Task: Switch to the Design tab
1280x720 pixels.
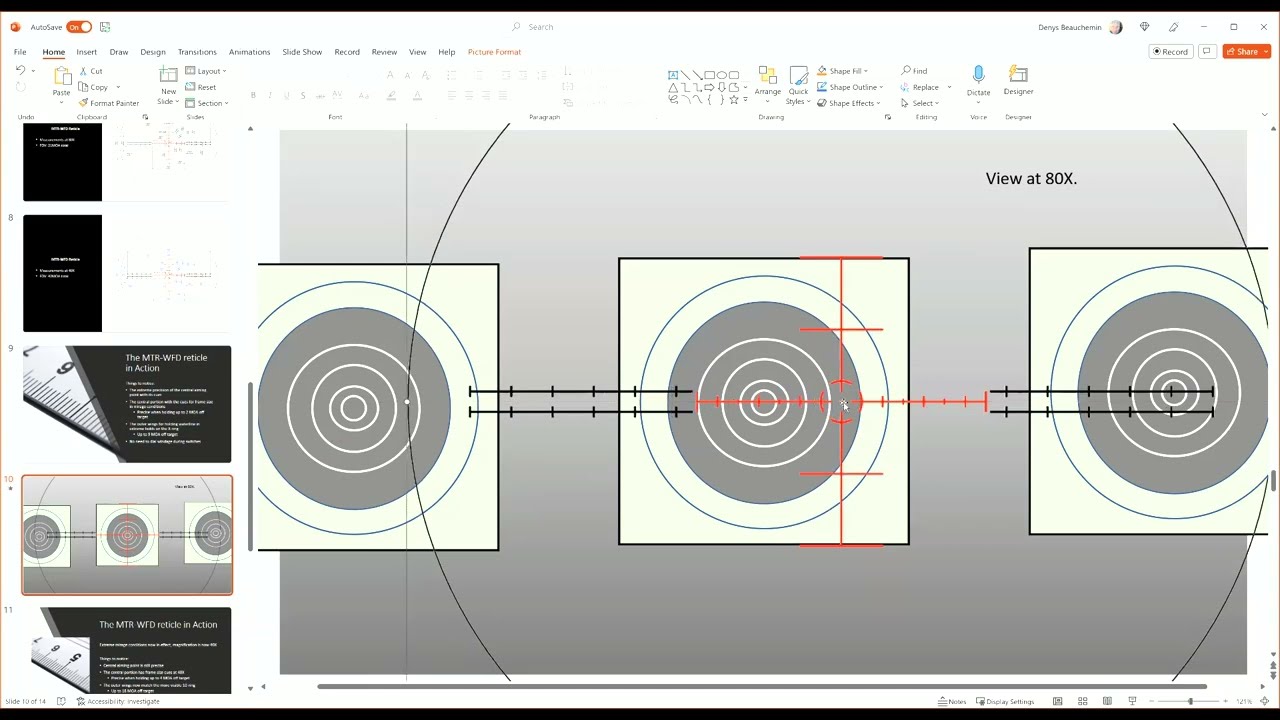Action: [x=153, y=52]
